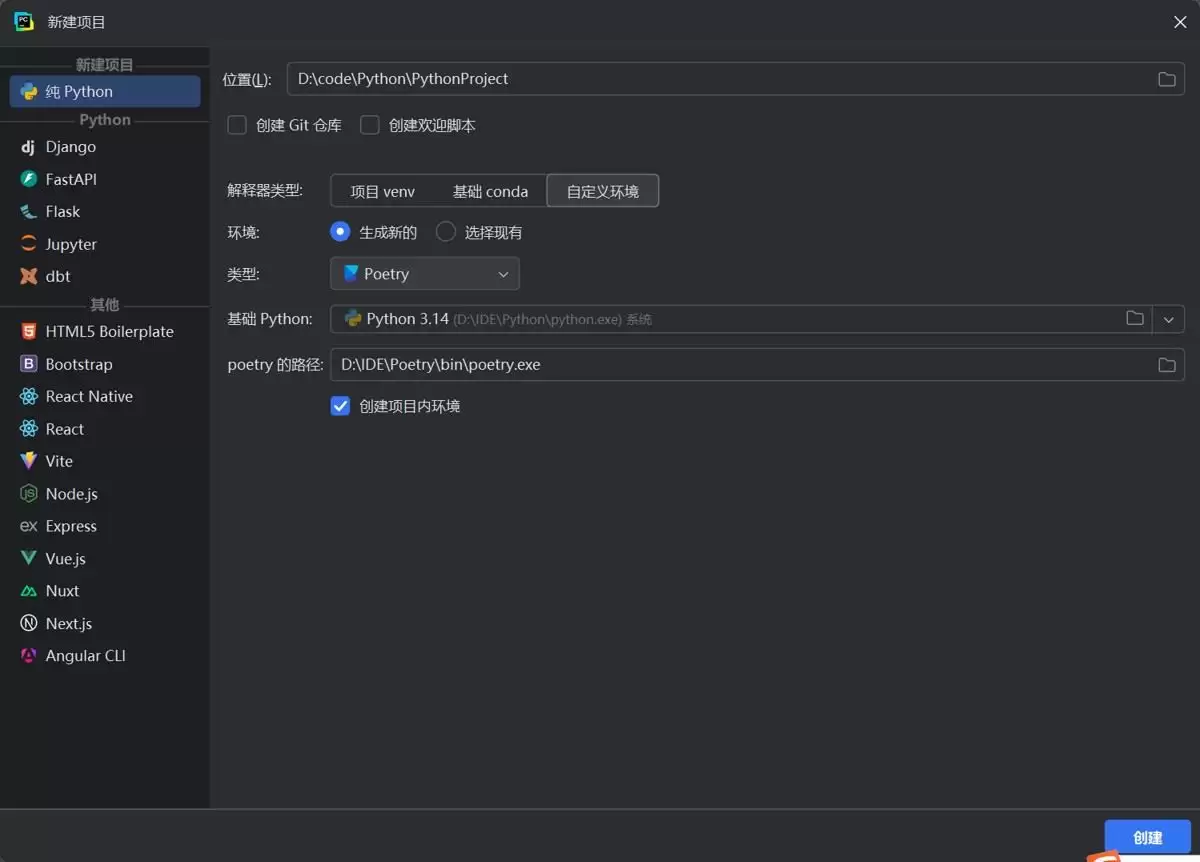1200x862 pixels.
Task: Browse folder for project location
Action: (x=1166, y=79)
